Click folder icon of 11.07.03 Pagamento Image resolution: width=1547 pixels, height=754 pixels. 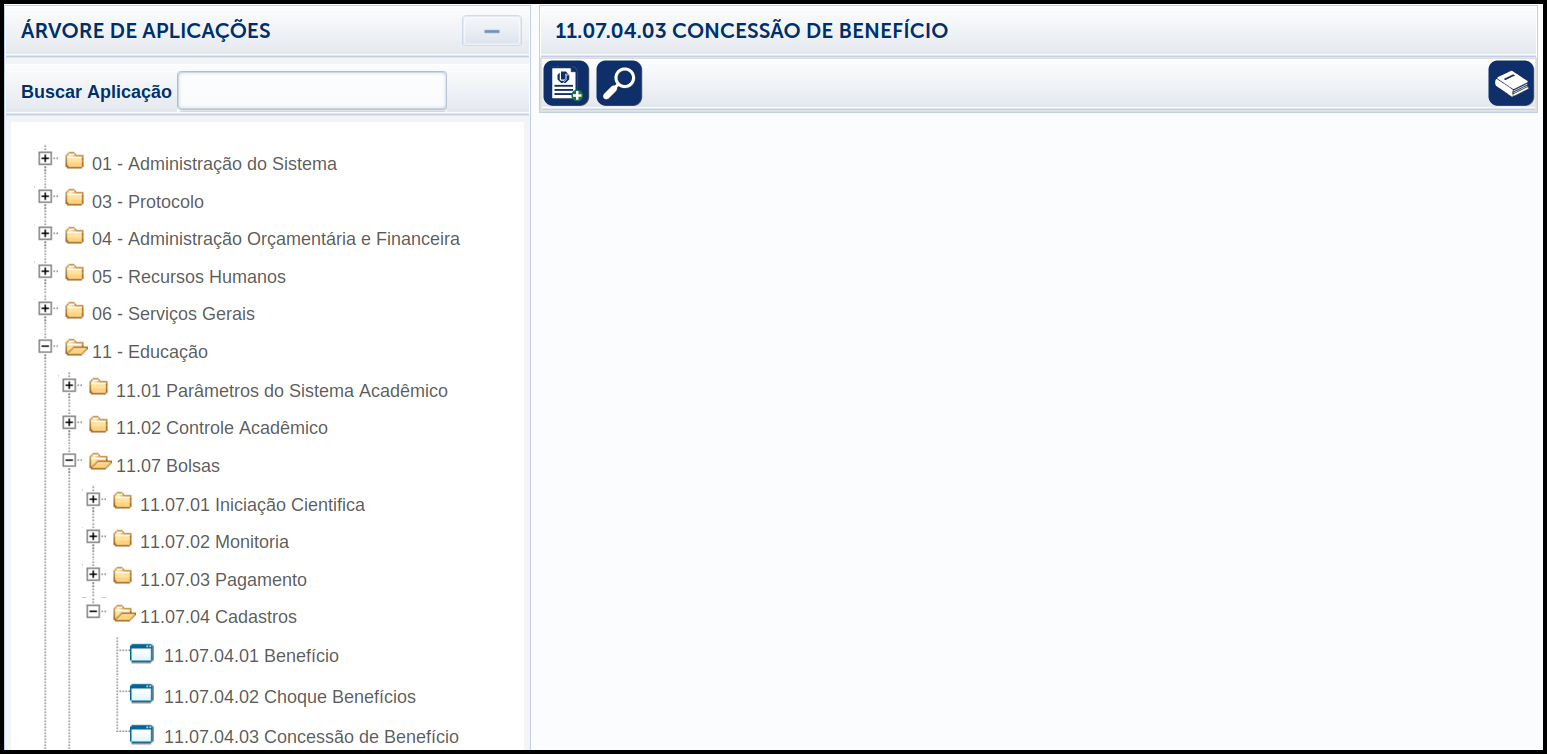[x=122, y=576]
